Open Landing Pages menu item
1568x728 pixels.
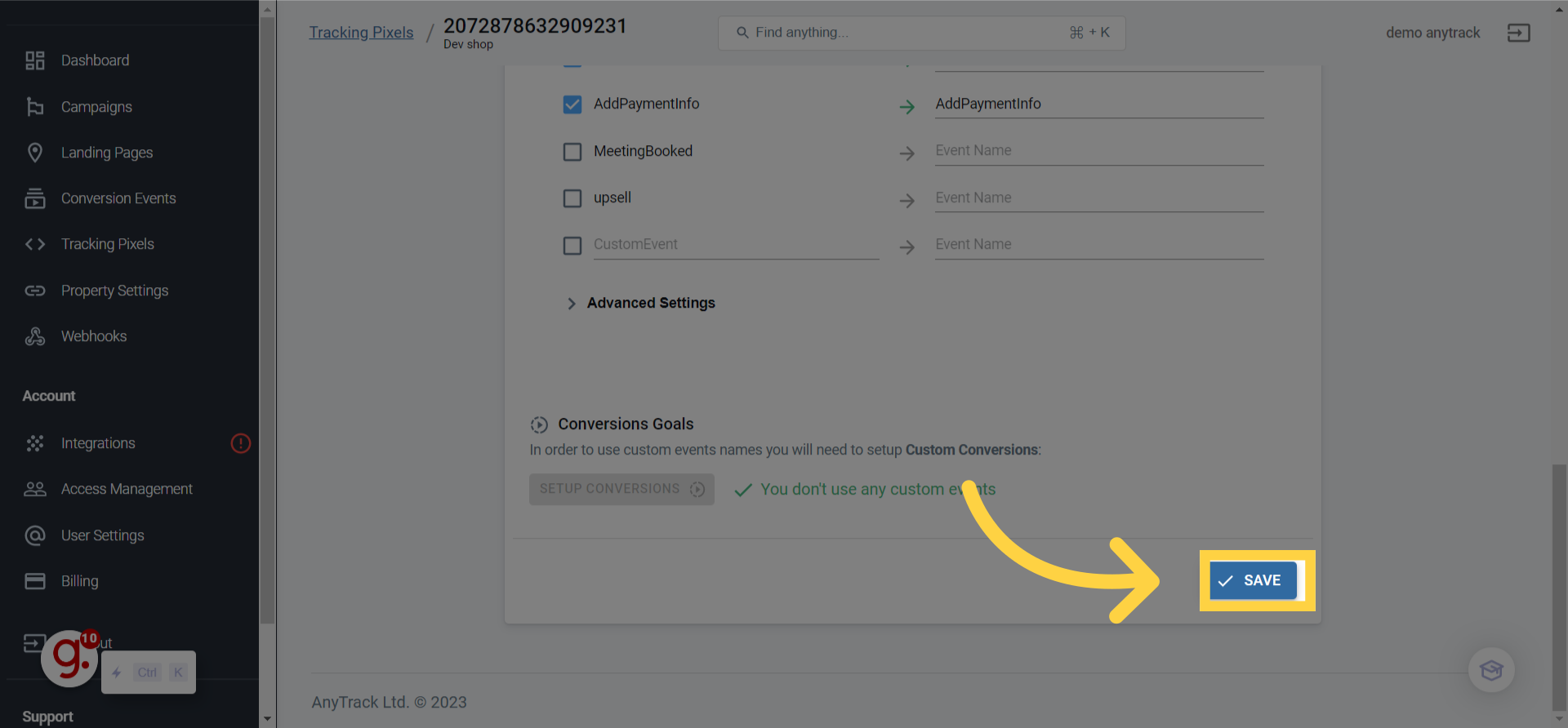pyautogui.click(x=107, y=153)
